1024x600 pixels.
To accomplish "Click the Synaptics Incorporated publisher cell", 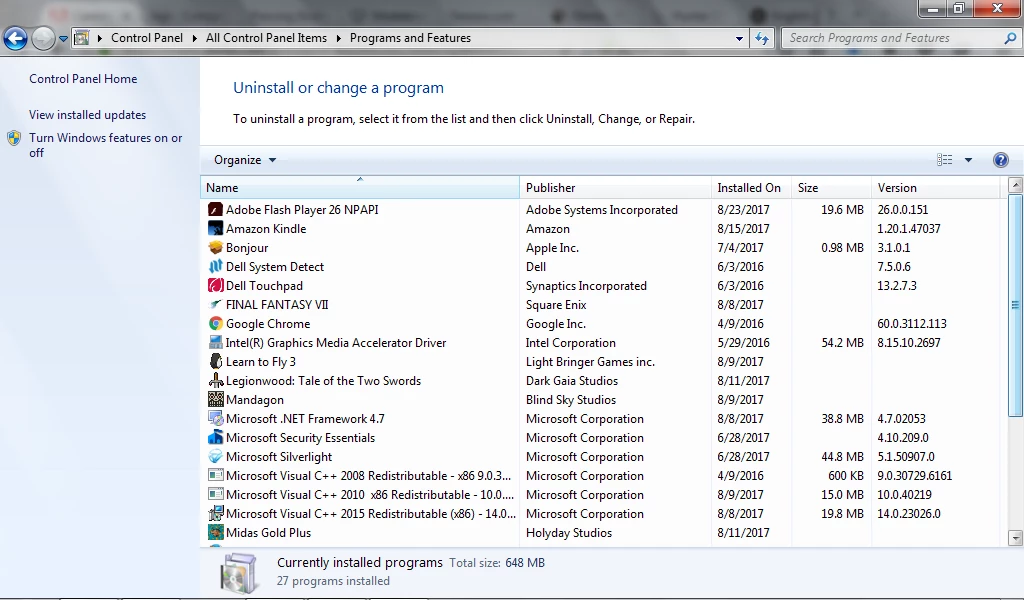I will [586, 286].
